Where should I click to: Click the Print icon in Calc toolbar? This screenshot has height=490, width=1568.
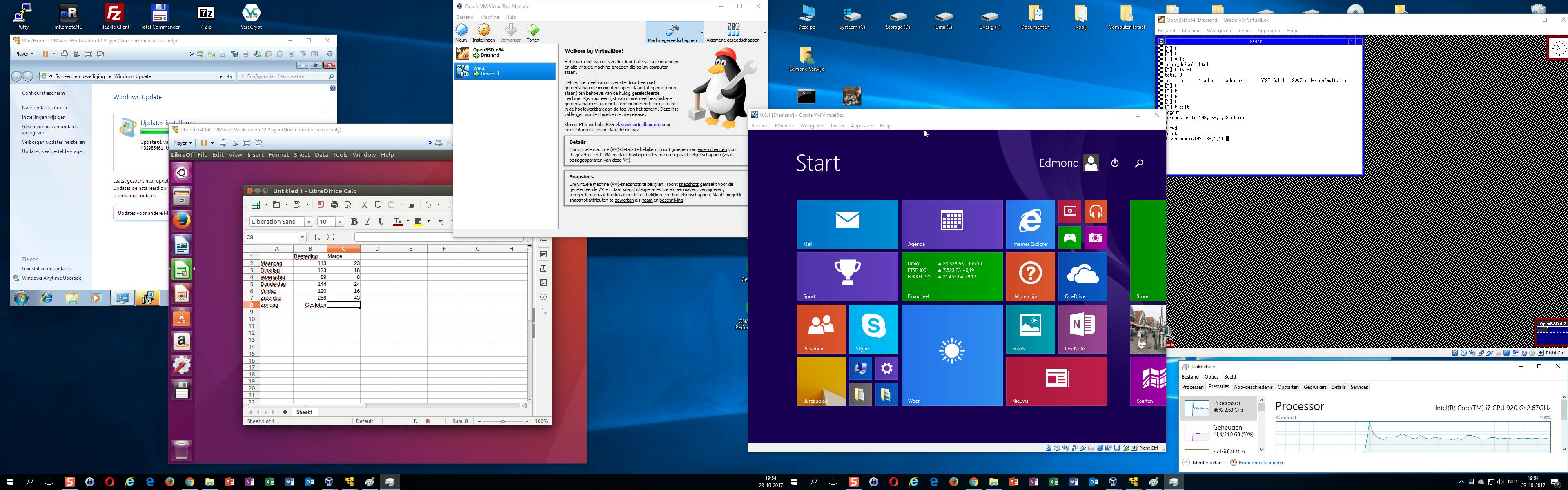(x=334, y=205)
